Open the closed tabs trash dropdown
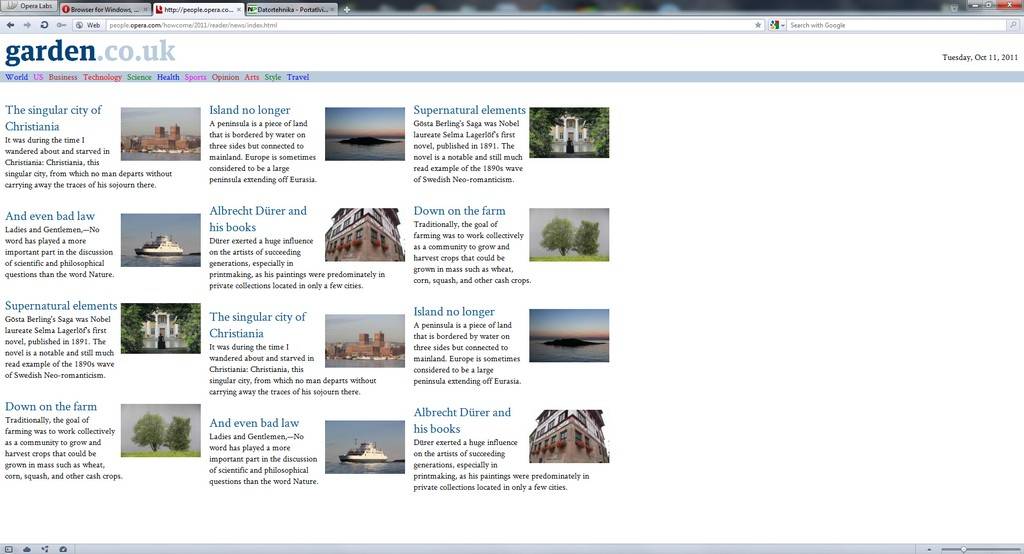Viewport: 1024px width, 554px height. (956, 8)
